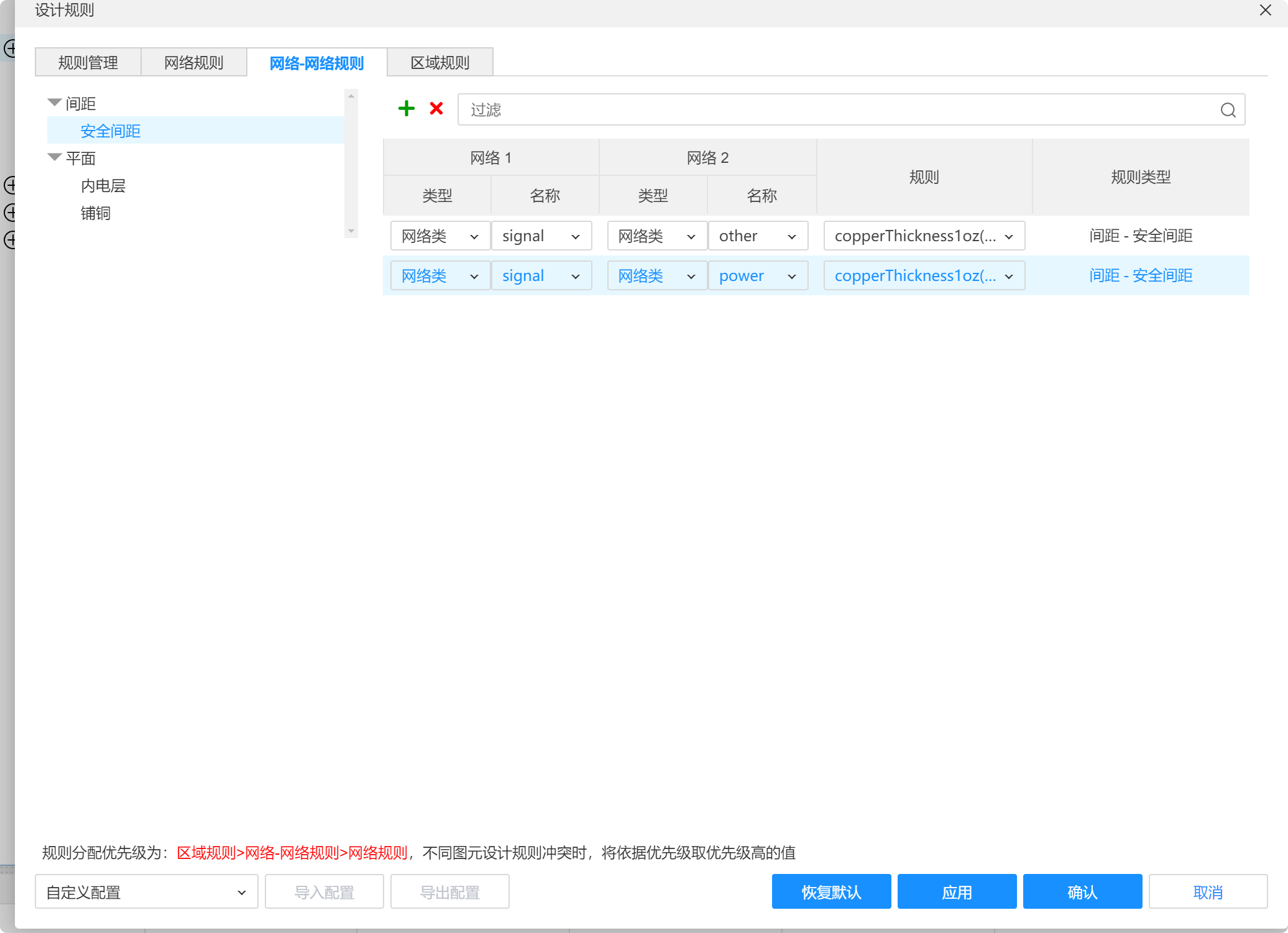Select 内电层 tree item
1288x933 pixels.
pyautogui.click(x=103, y=186)
